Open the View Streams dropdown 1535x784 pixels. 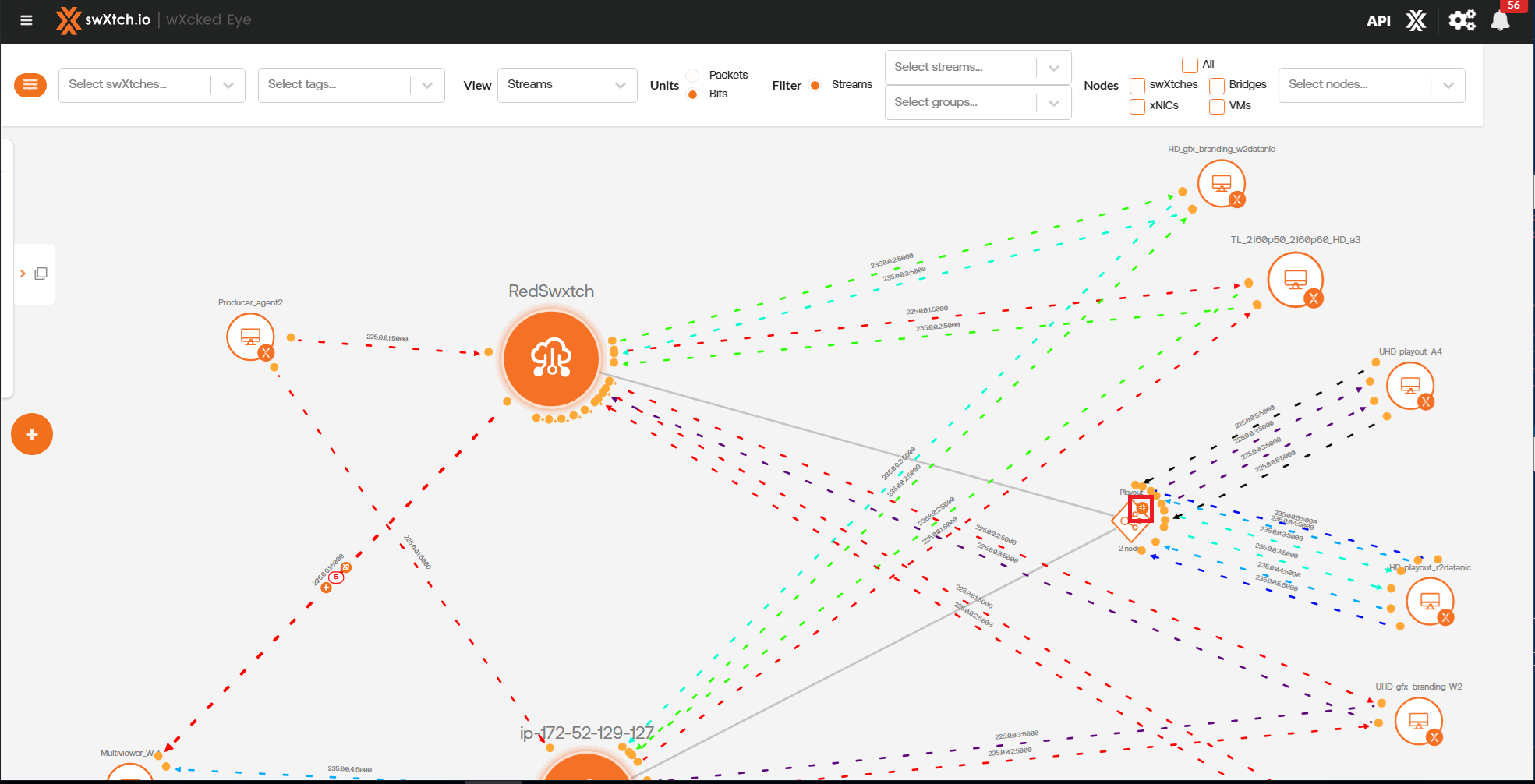pos(567,85)
